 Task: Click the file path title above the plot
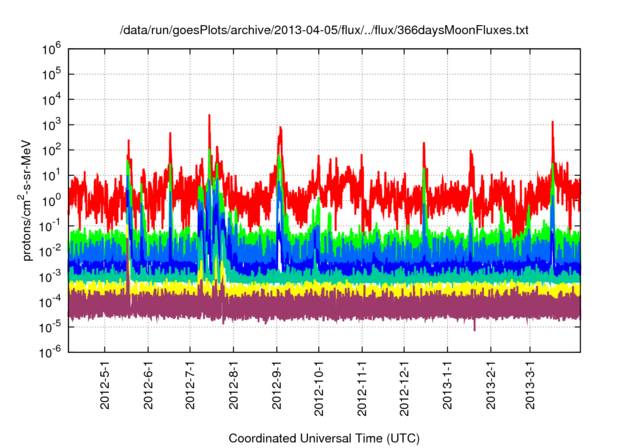pos(323,31)
